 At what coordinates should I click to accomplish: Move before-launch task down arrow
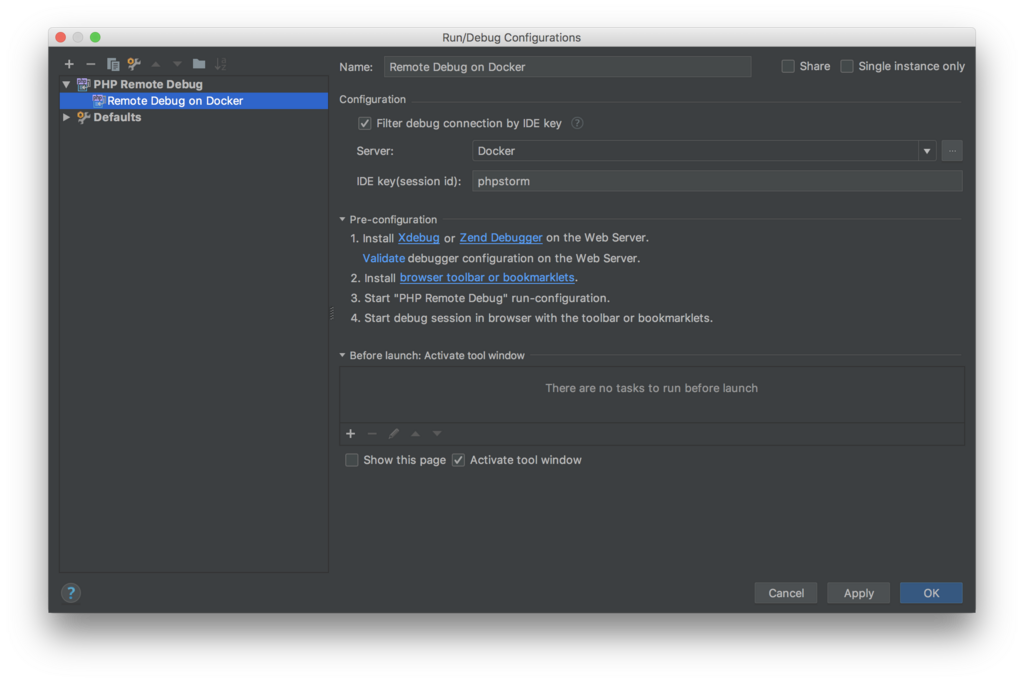point(437,434)
